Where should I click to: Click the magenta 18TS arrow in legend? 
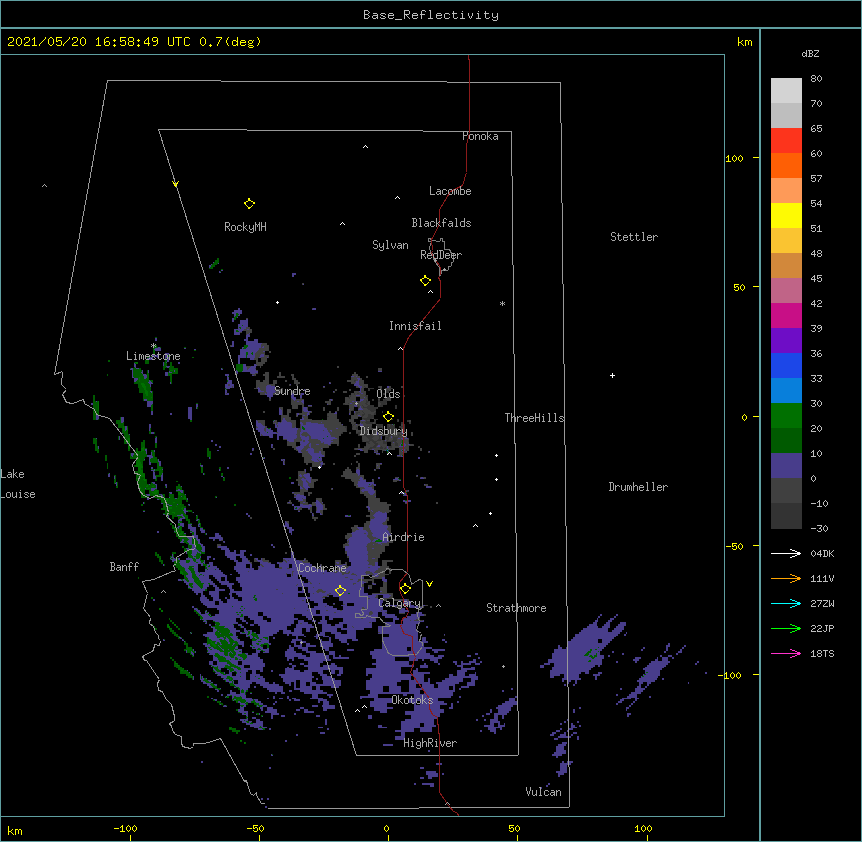click(786, 653)
